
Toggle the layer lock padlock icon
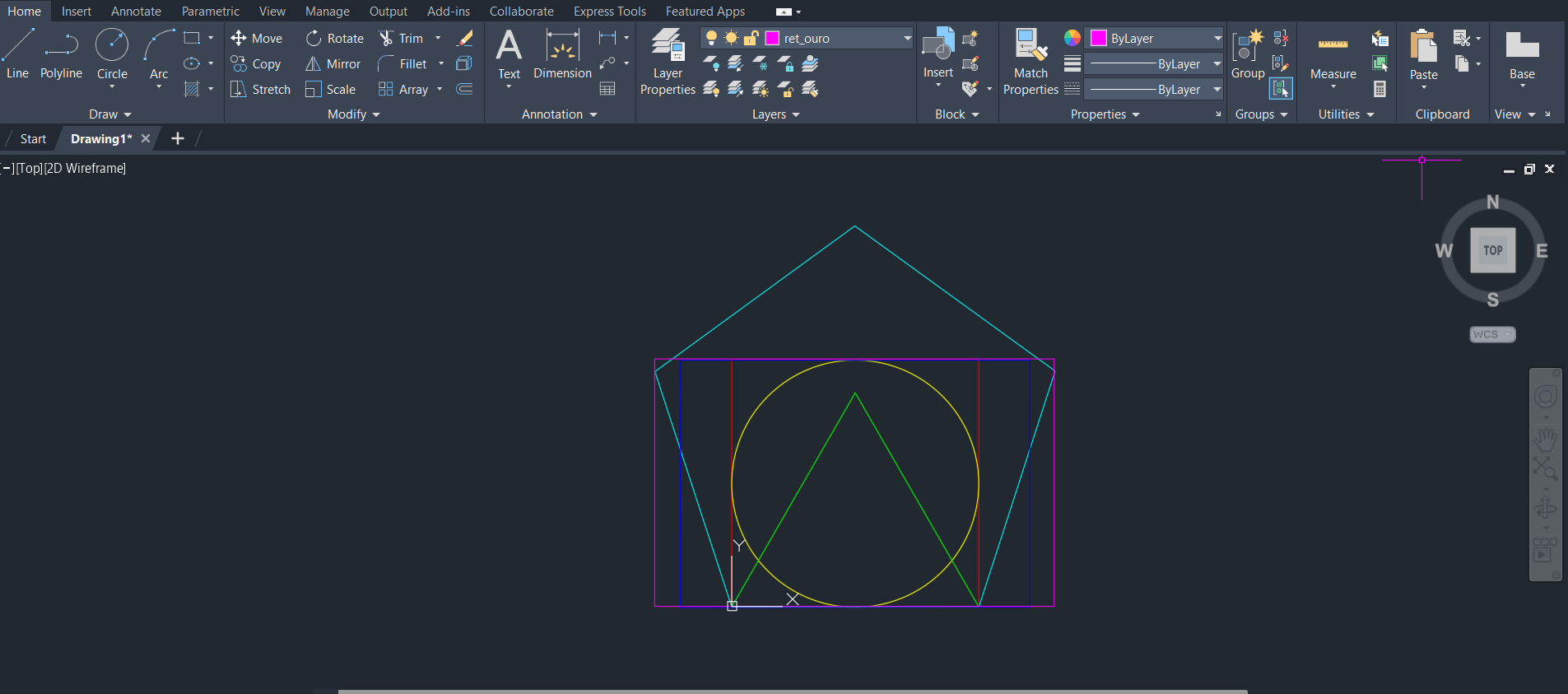(x=751, y=39)
